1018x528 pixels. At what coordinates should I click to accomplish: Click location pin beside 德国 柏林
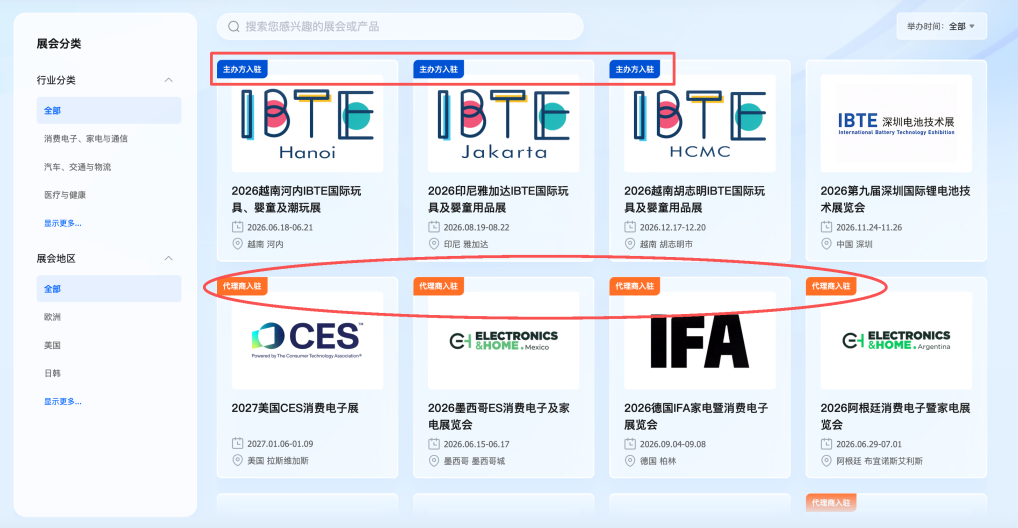click(x=630, y=460)
